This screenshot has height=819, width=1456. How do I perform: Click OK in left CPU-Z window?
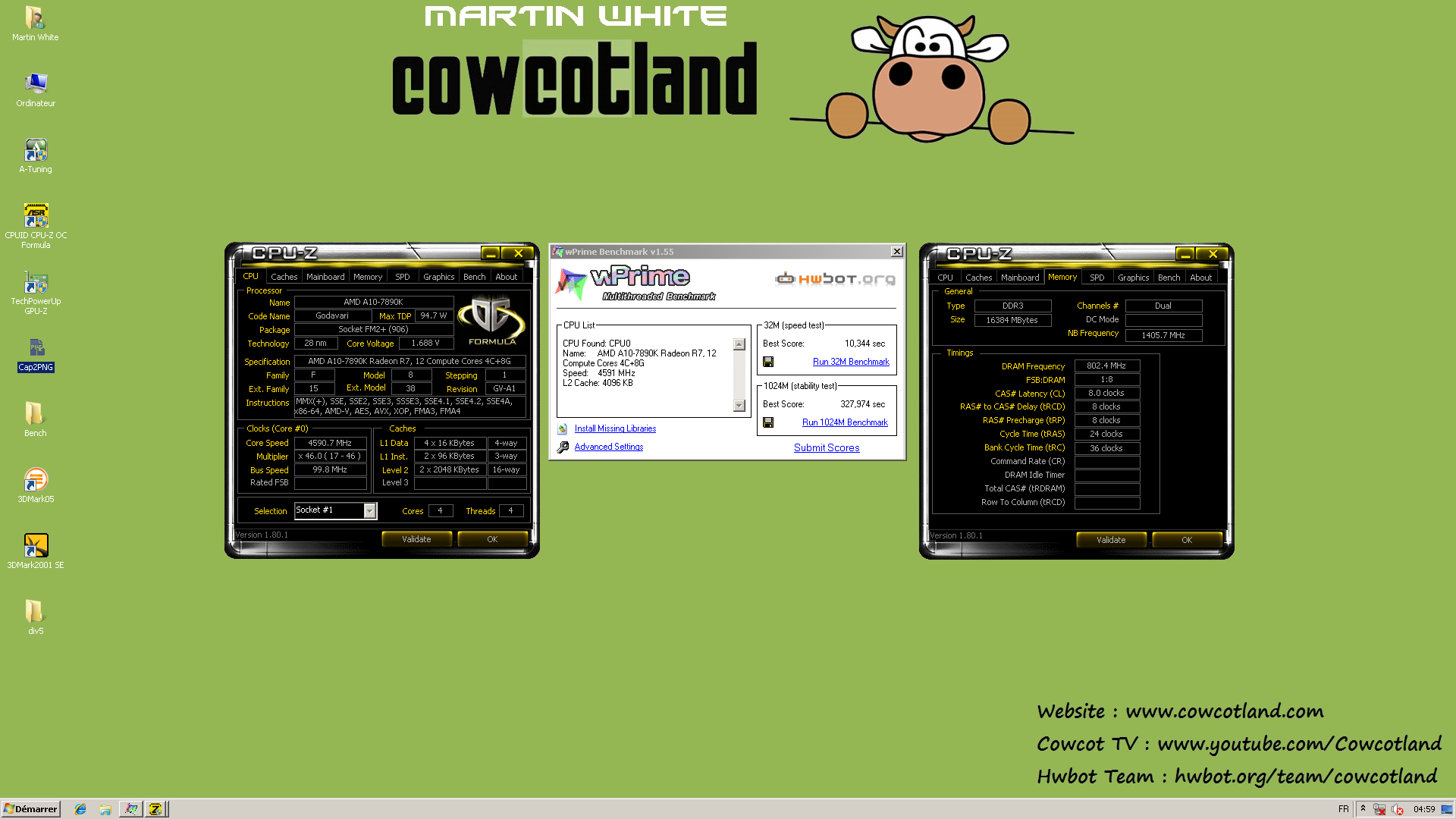492,540
